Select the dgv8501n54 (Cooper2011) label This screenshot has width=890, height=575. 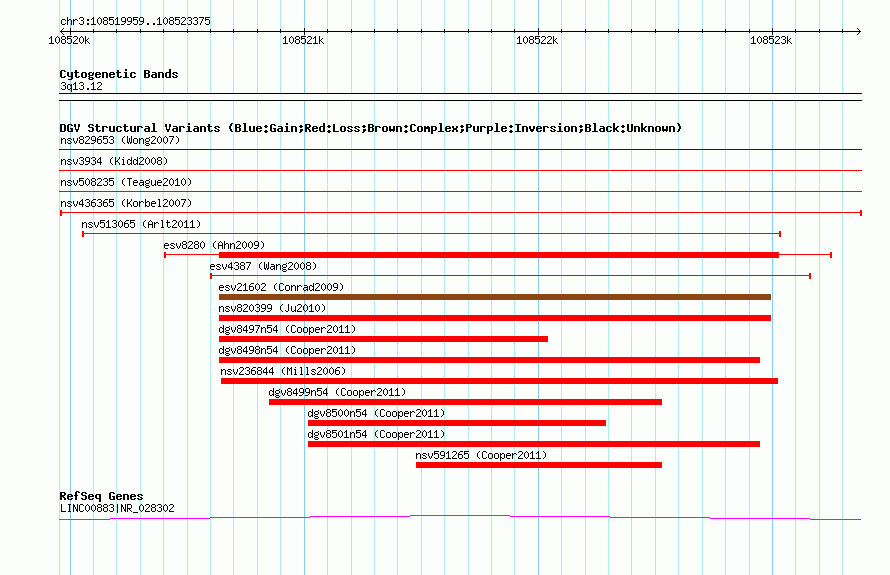[376, 434]
